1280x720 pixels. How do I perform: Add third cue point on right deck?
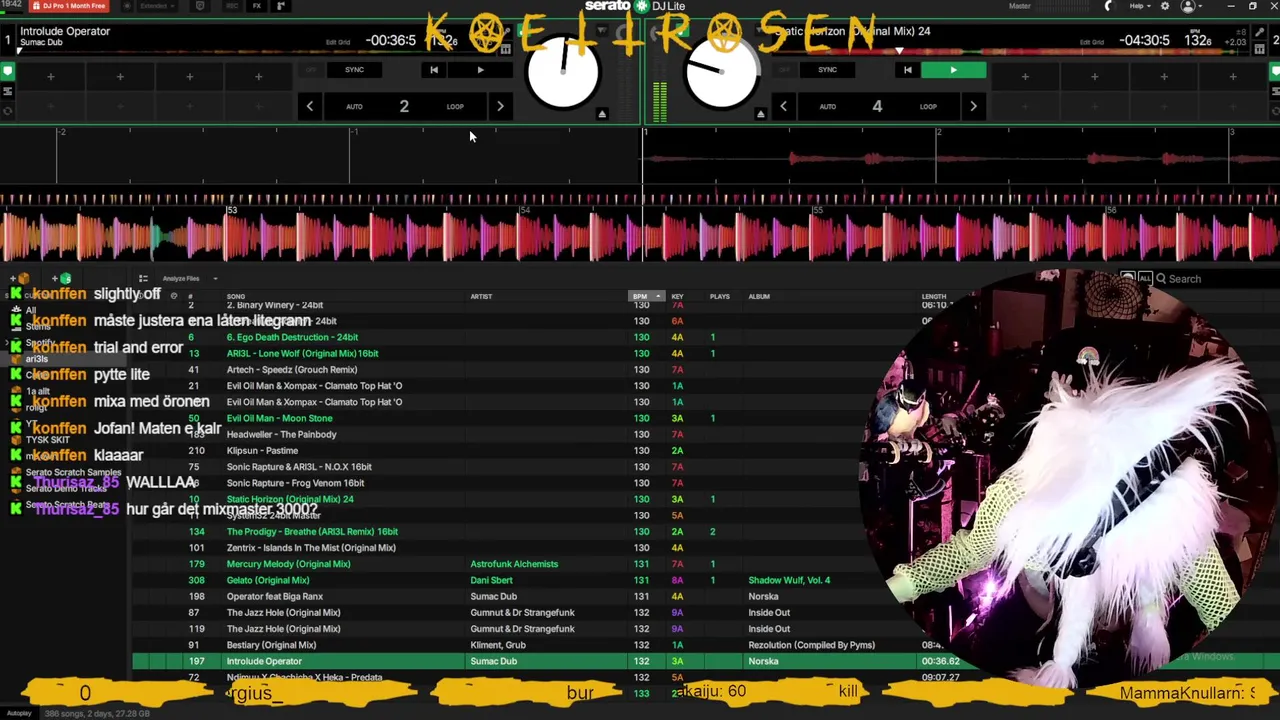click(x=1164, y=77)
